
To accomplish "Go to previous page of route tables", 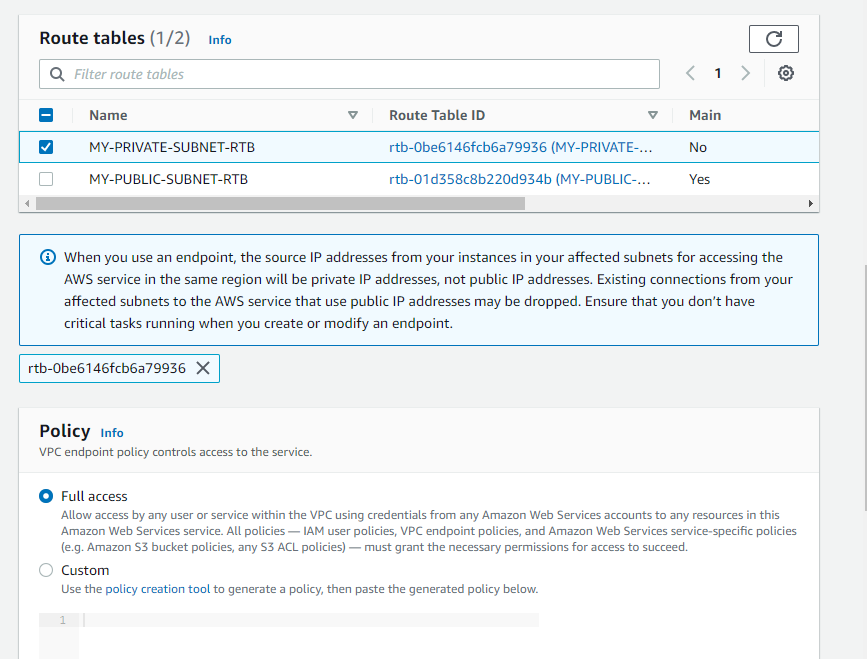I will point(690,73).
